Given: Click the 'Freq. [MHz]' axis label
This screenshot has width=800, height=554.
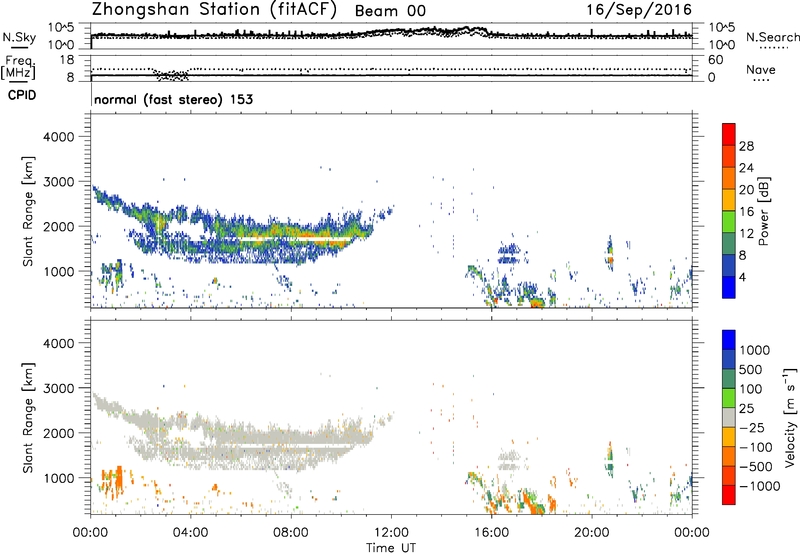Looking at the screenshot, I should (19, 67).
